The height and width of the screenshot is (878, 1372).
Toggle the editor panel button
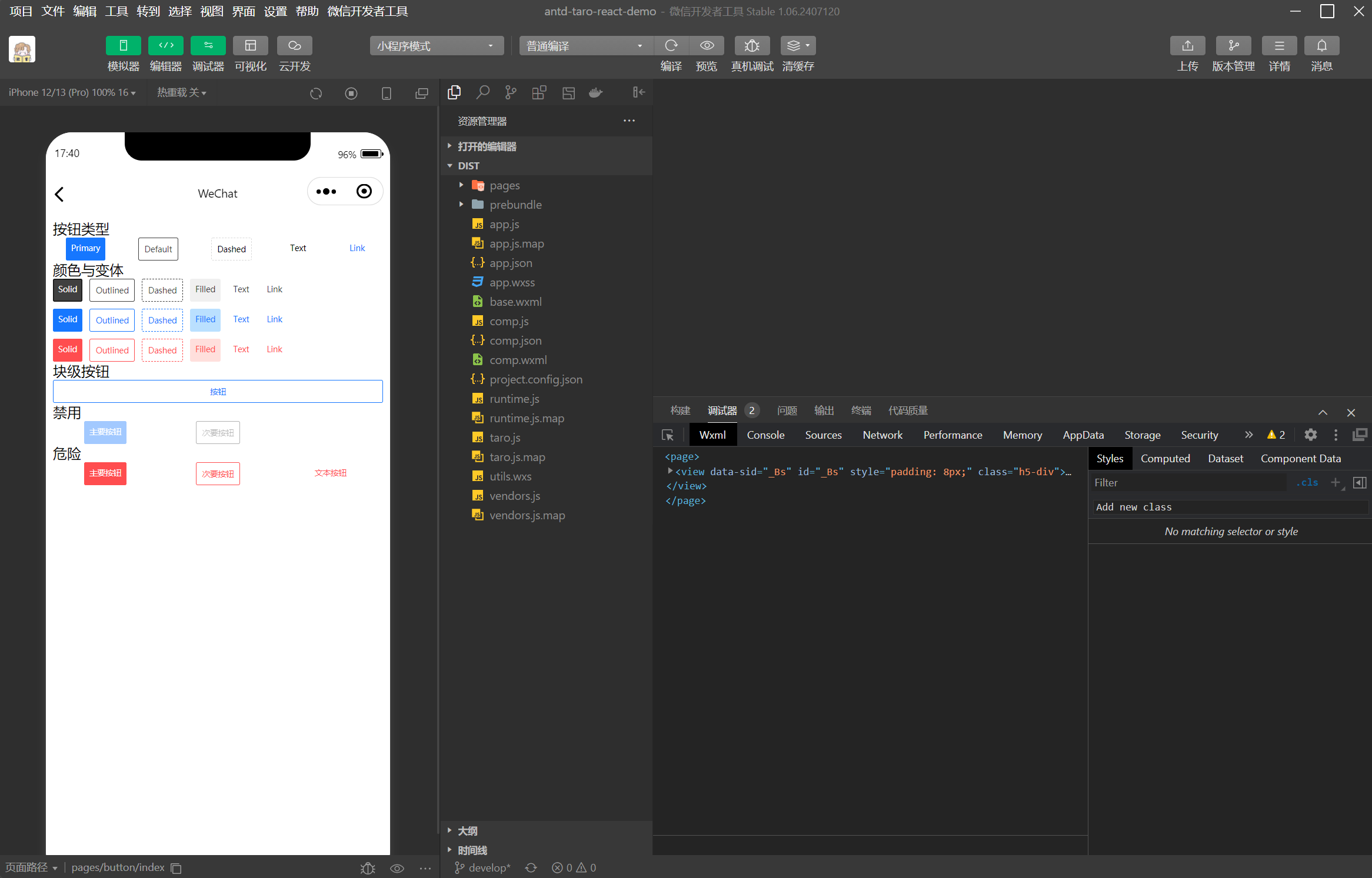pyautogui.click(x=166, y=45)
